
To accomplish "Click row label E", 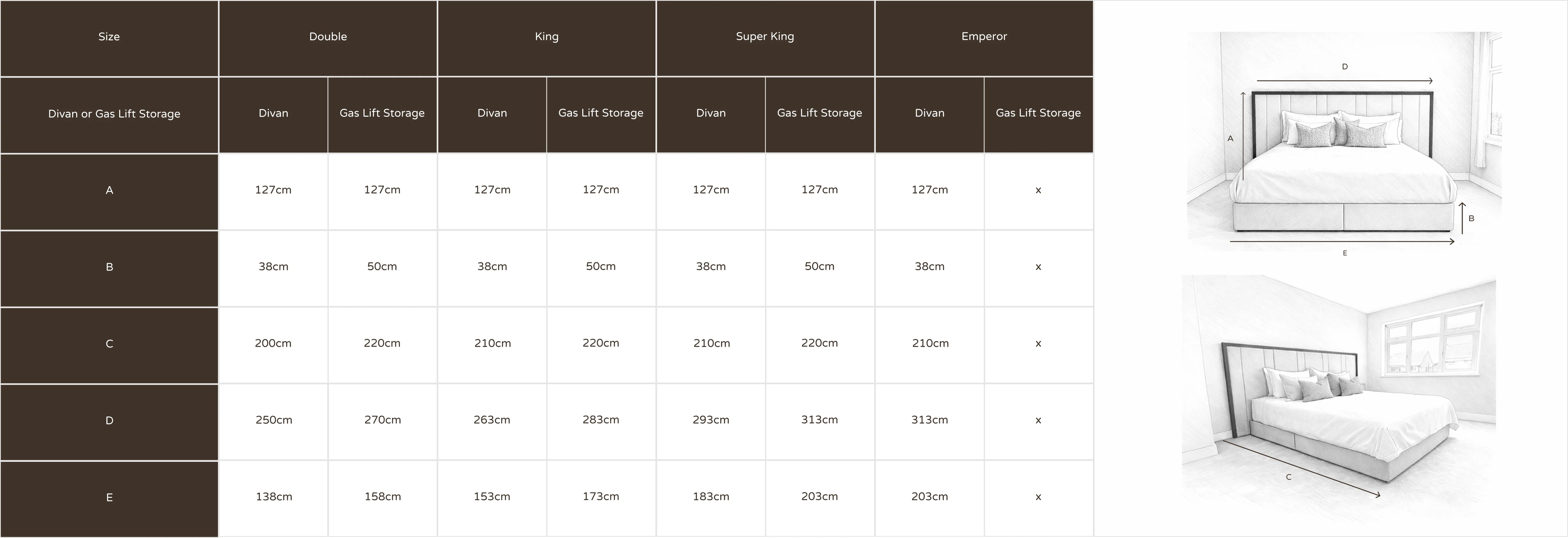I will (x=109, y=498).
